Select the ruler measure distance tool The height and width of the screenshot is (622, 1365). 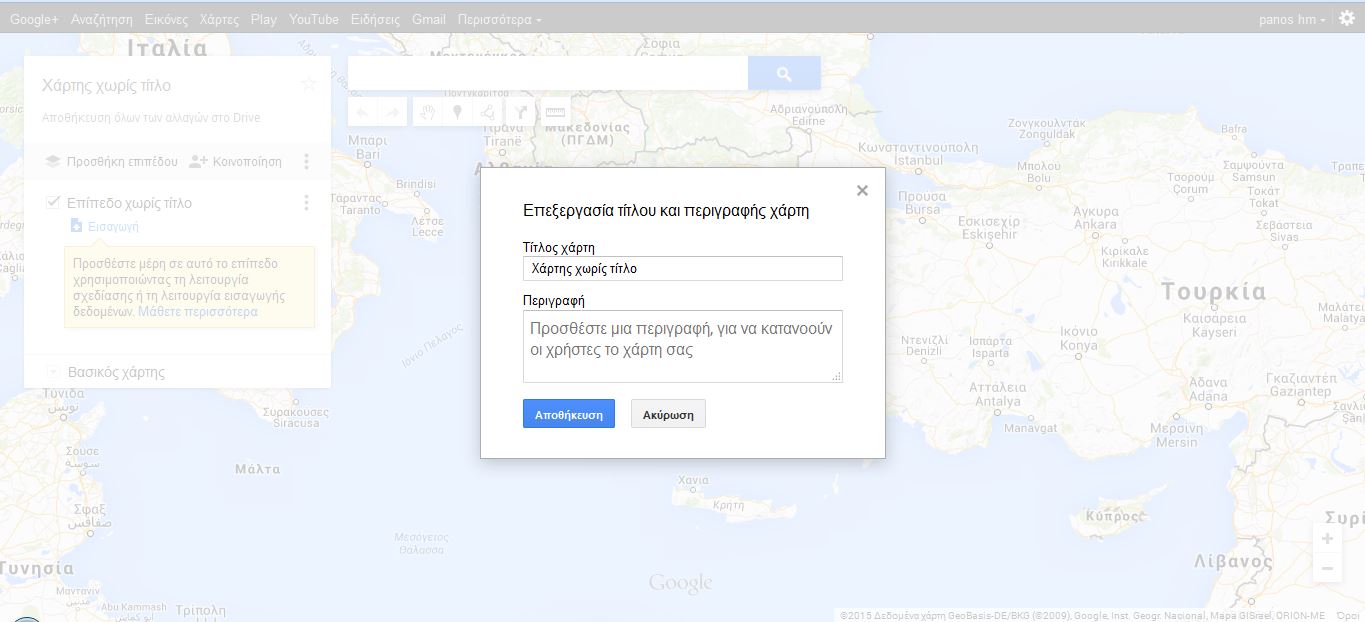coord(555,113)
